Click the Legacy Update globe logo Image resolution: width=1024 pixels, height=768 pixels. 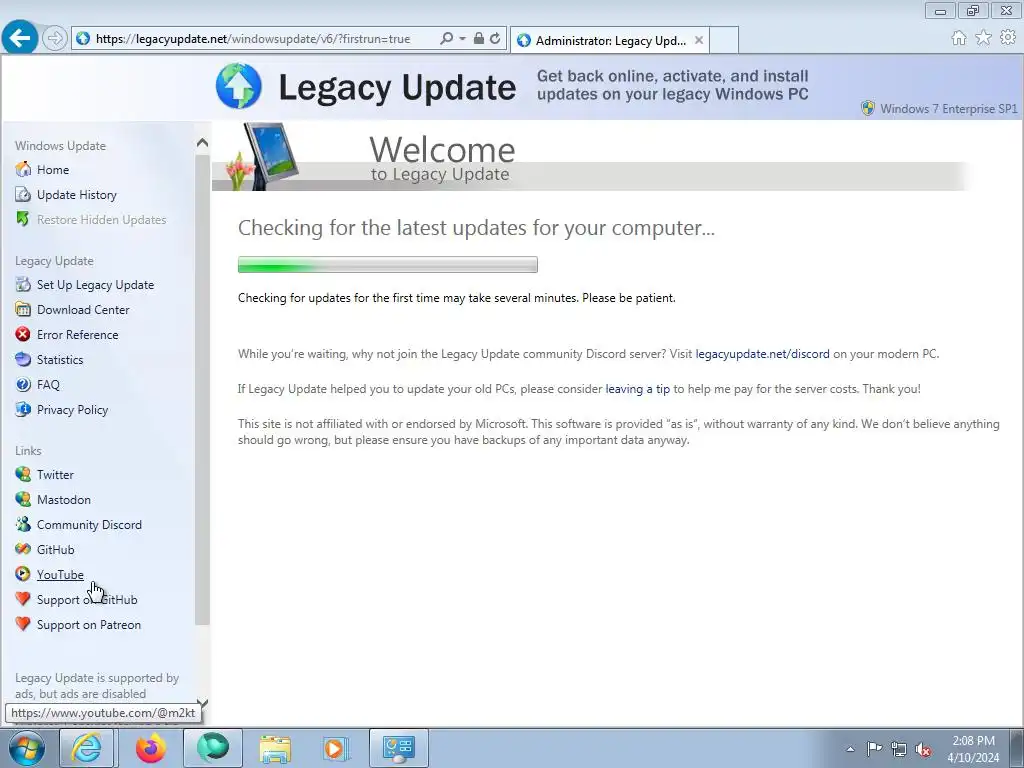(x=239, y=86)
